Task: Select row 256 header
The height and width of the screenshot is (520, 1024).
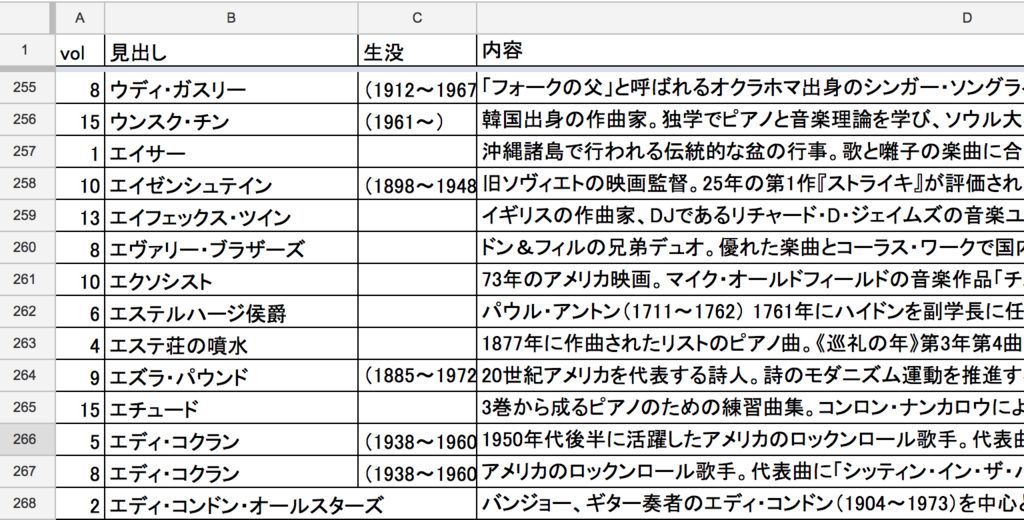Action: pyautogui.click(x=25, y=120)
